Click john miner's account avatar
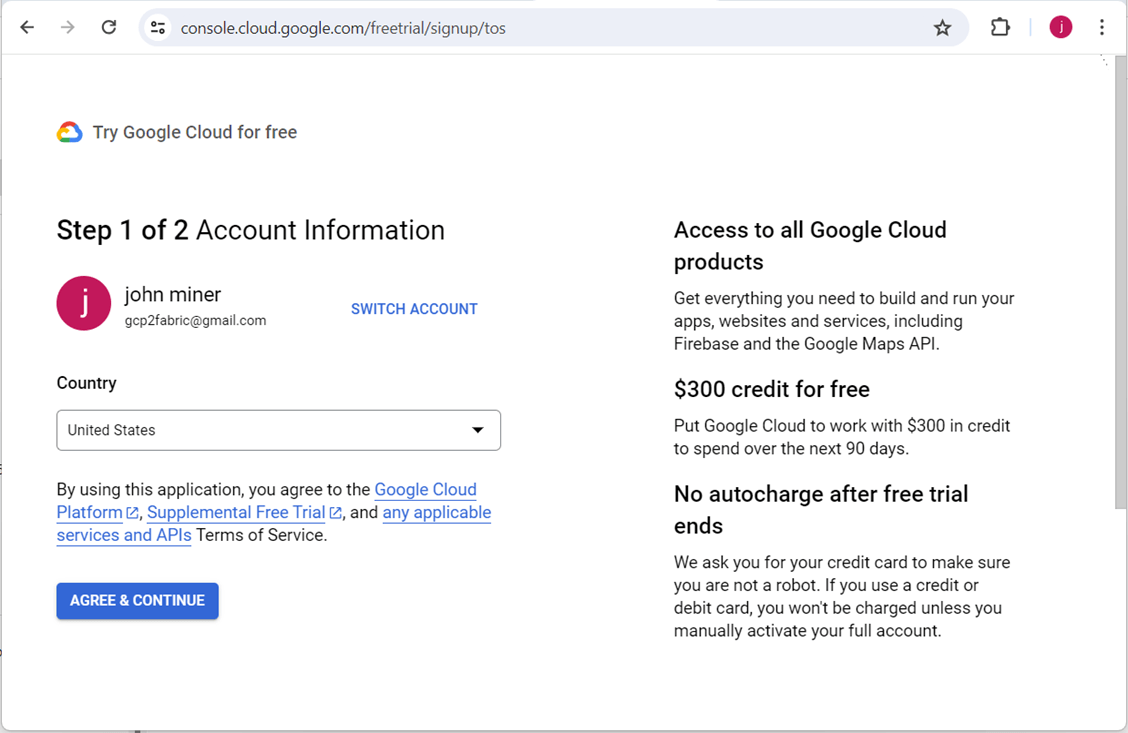Image resolution: width=1128 pixels, height=733 pixels. [83, 303]
